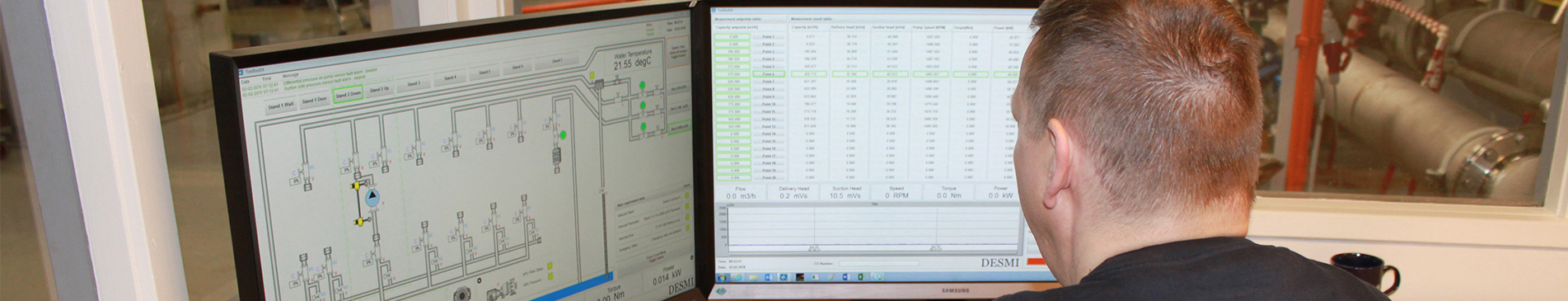The height and width of the screenshot is (301, 1568).
Task: Click the Flow 0.0 m3/h readout
Action: [741, 192]
